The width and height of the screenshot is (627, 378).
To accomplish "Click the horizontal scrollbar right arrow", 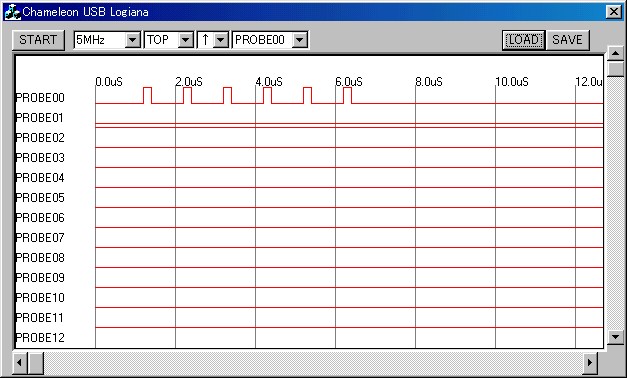I will pos(590,363).
